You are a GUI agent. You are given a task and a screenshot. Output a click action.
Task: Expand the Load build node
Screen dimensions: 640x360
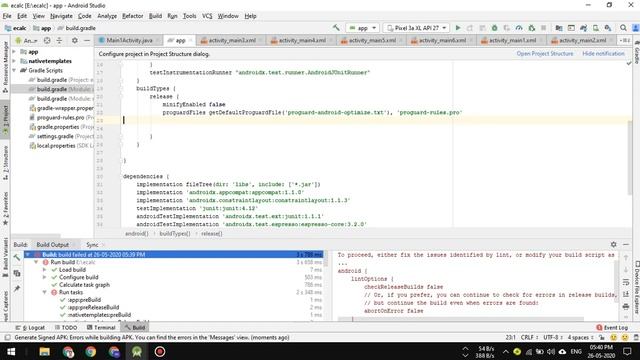pyautogui.click(x=44, y=270)
